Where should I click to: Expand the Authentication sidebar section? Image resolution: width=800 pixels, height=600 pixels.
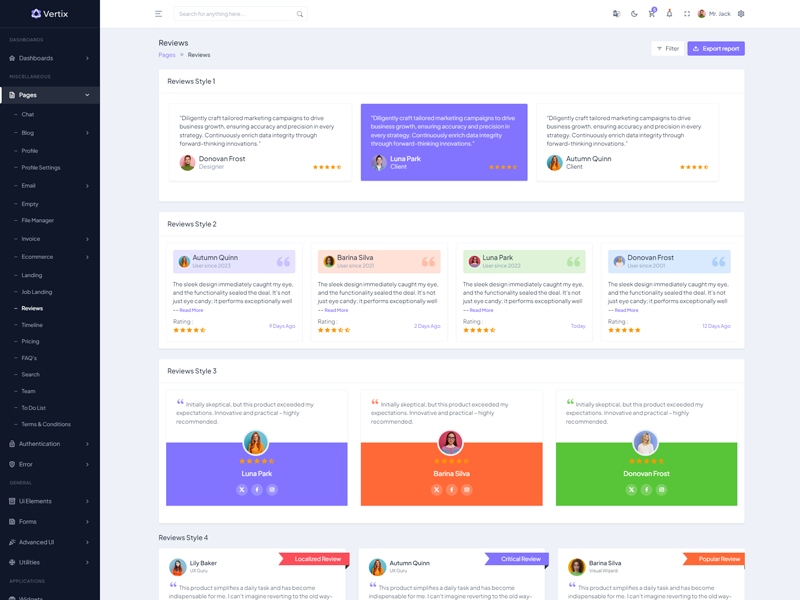50,443
